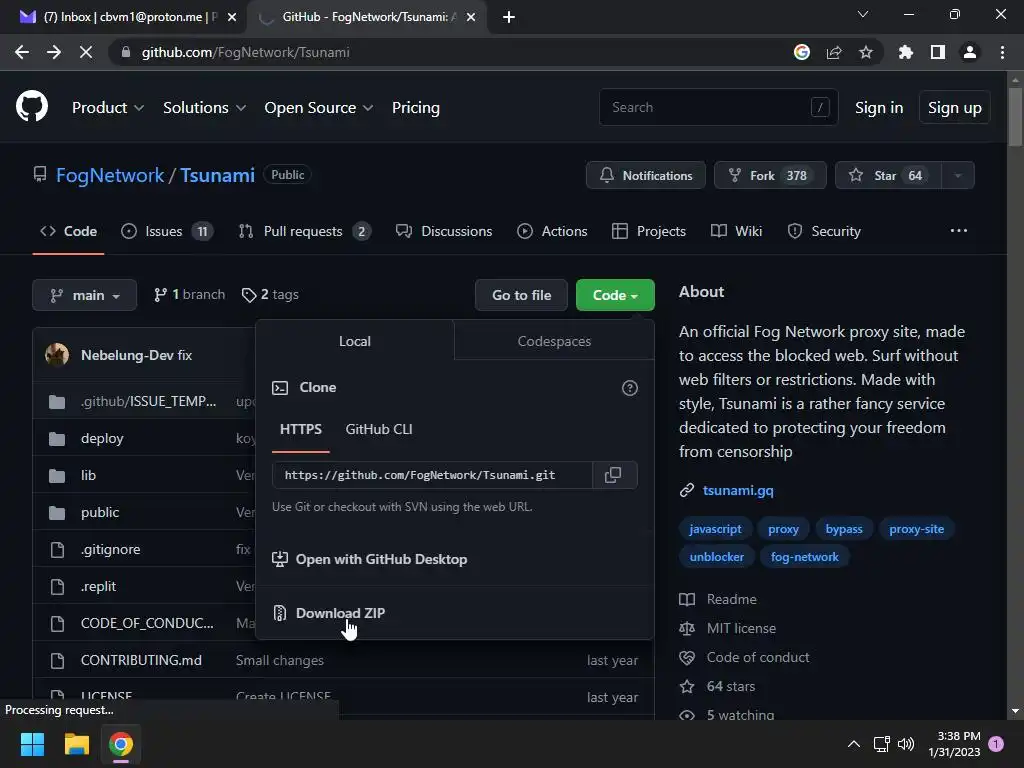Open the public folder
1024x768 pixels.
pos(100,513)
